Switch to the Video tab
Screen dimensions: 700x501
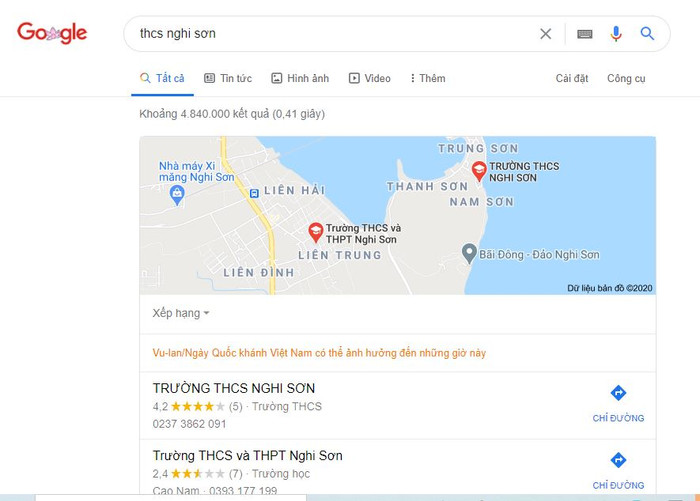(370, 78)
